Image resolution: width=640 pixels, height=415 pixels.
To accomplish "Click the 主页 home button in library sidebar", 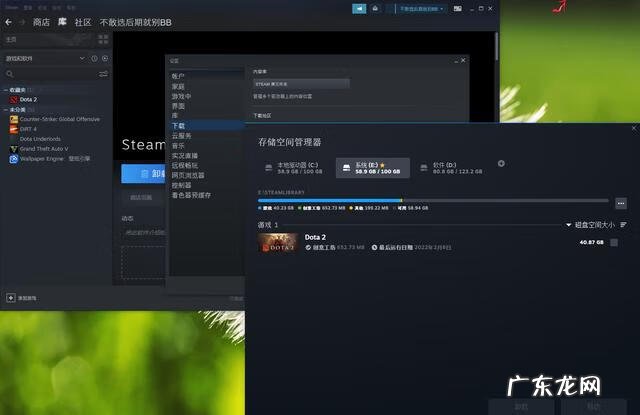I will tap(49, 39).
